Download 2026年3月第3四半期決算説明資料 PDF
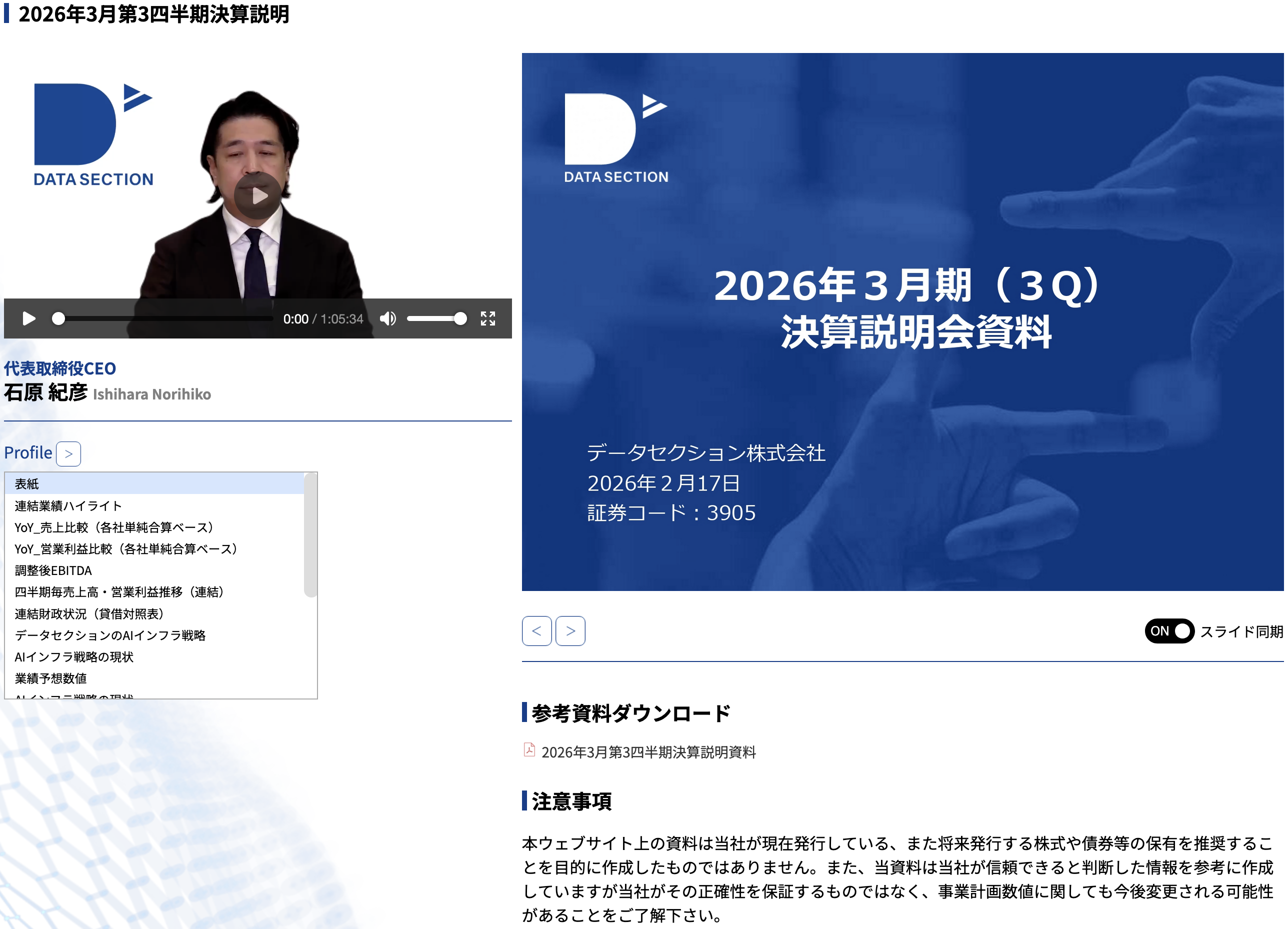 [x=649, y=753]
